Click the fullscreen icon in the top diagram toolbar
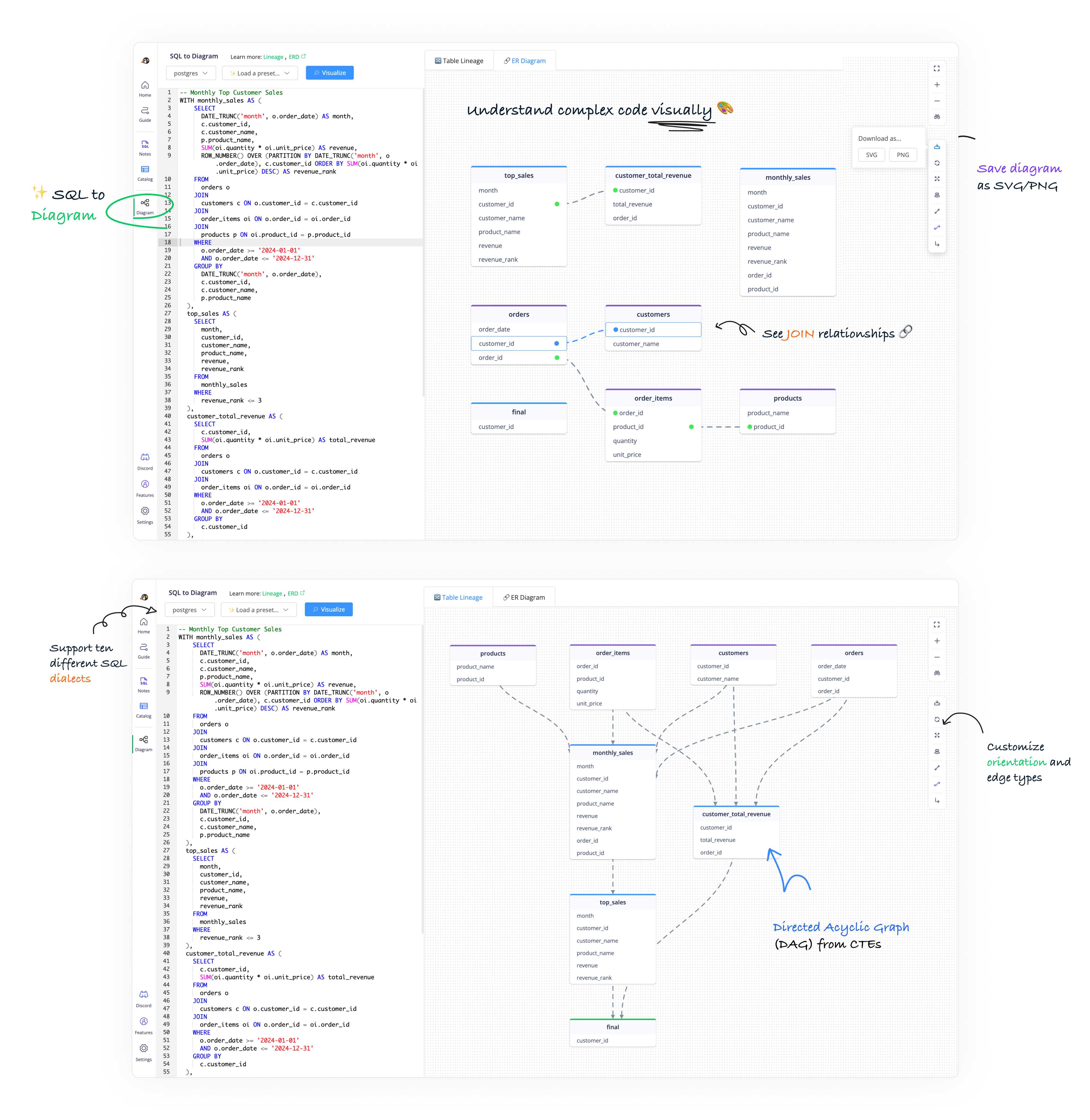 [x=937, y=68]
